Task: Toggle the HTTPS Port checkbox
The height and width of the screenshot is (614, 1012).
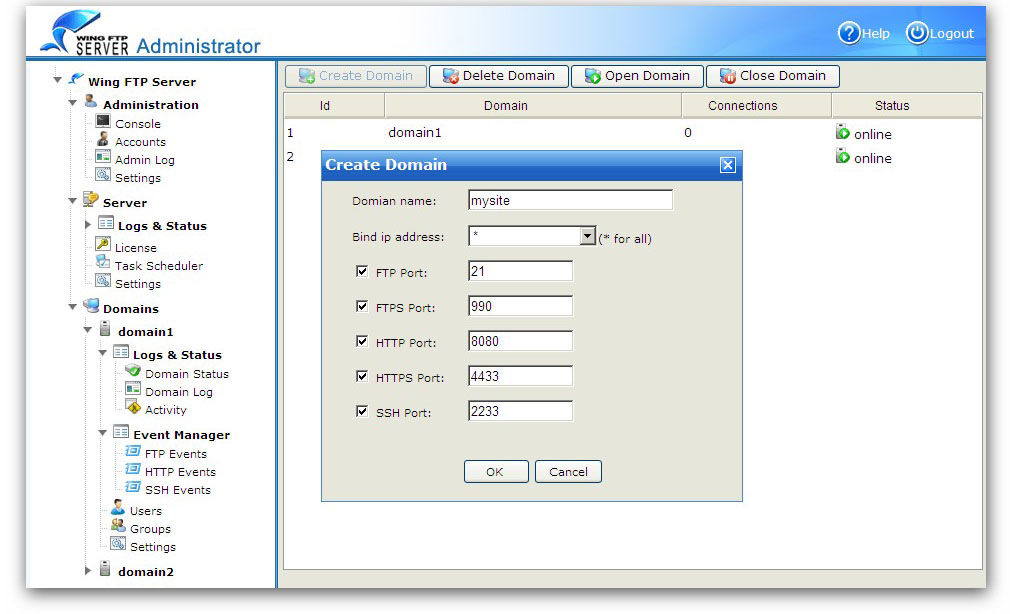Action: 362,377
